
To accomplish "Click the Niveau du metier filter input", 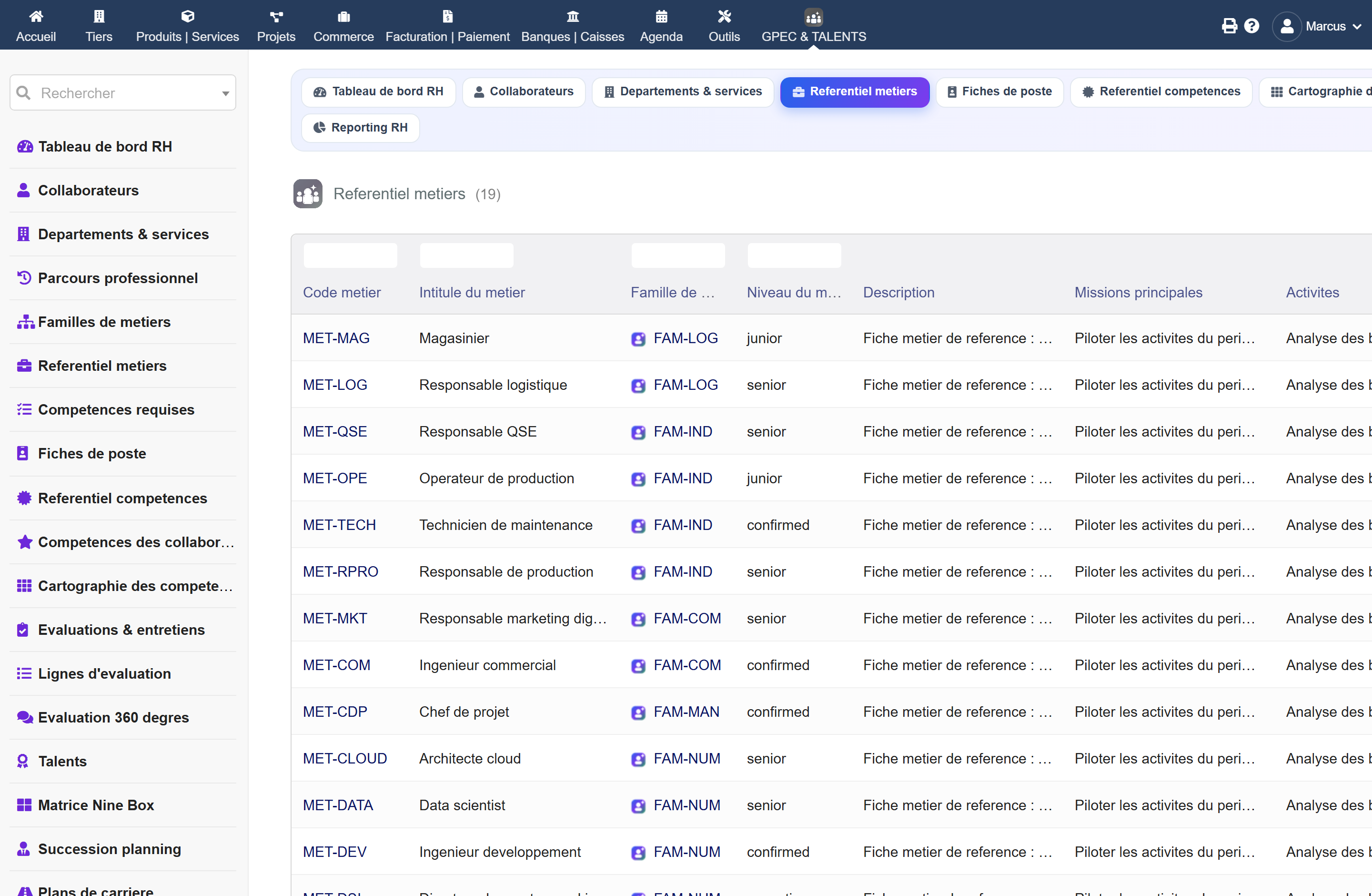I will [x=794, y=255].
